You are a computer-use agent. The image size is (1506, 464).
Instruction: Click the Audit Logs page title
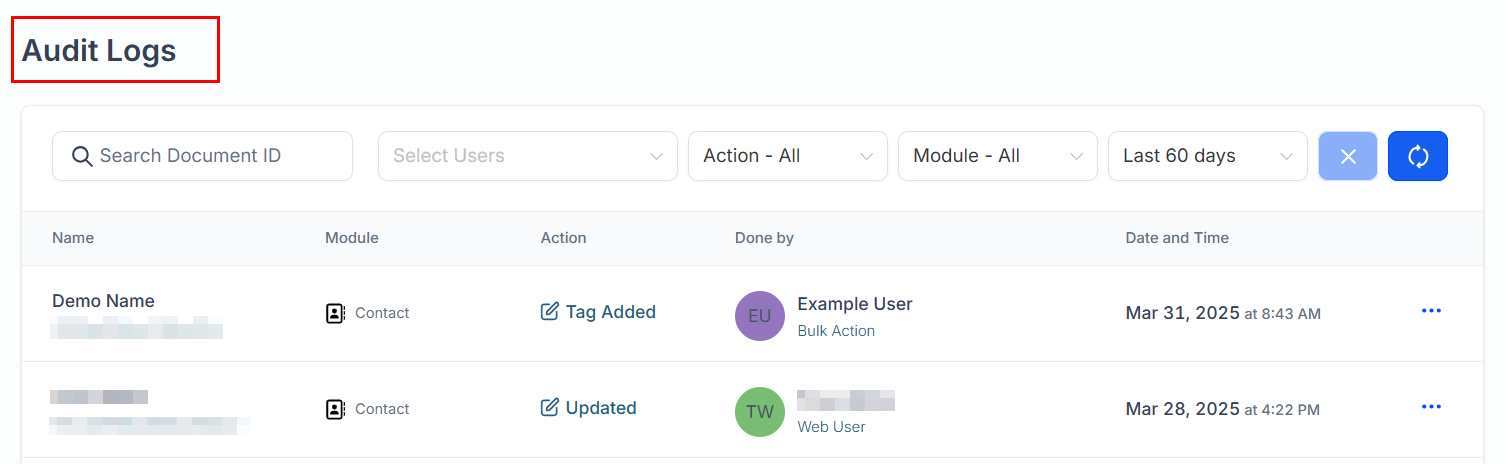point(99,50)
